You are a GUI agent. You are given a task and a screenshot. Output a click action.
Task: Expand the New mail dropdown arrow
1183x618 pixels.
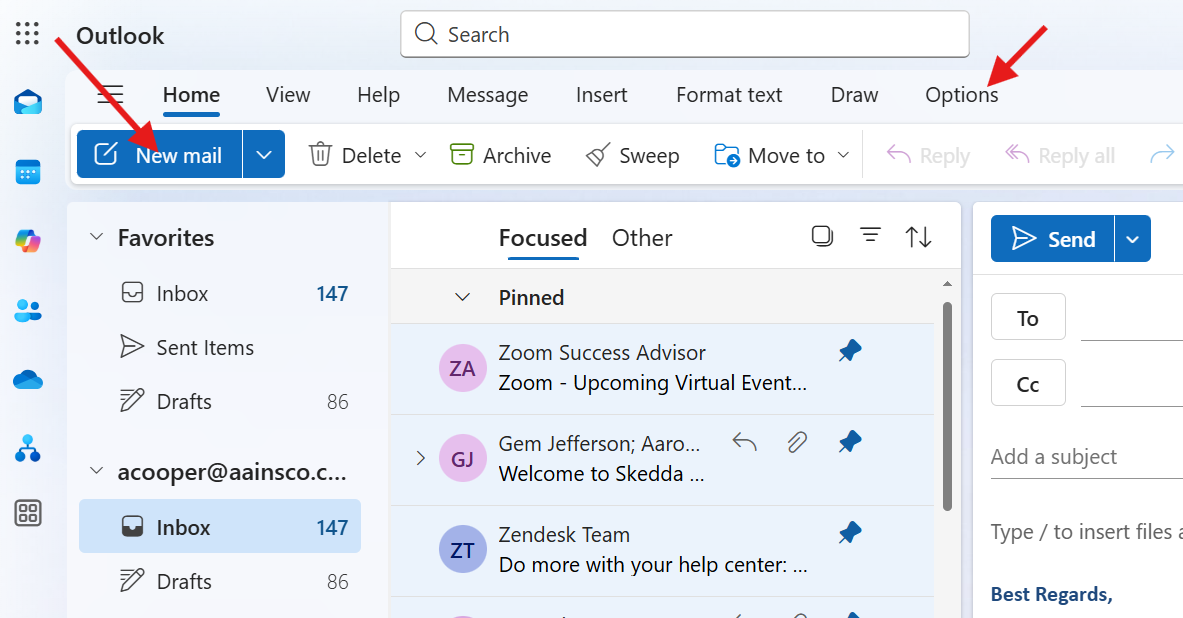click(x=264, y=155)
